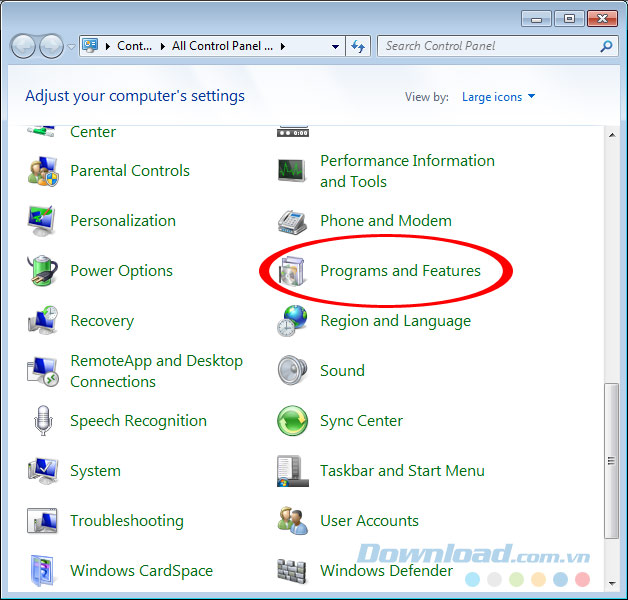Open the User Accounts link
628x600 pixels.
pyautogui.click(x=369, y=521)
